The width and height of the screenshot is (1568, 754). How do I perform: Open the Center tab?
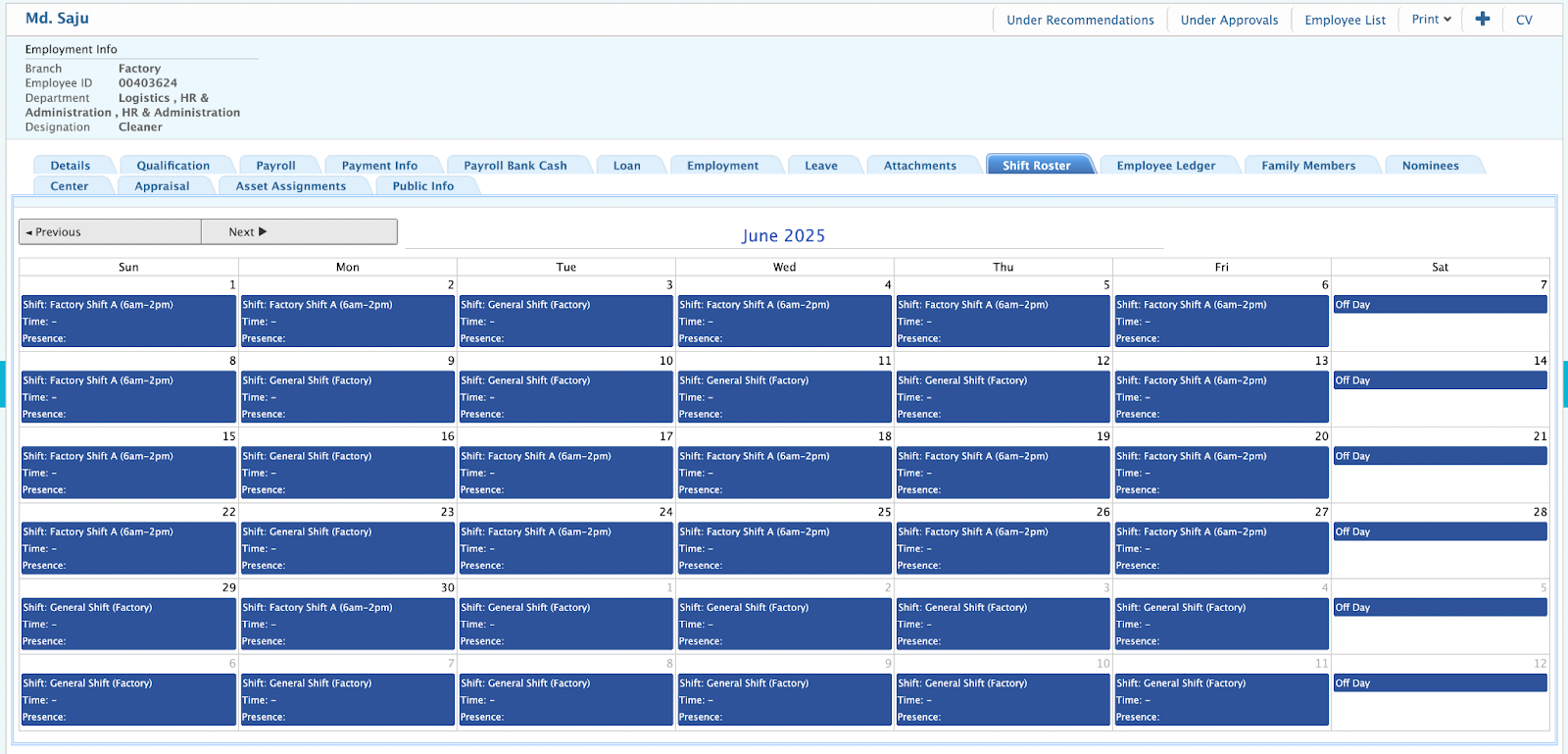(70, 186)
